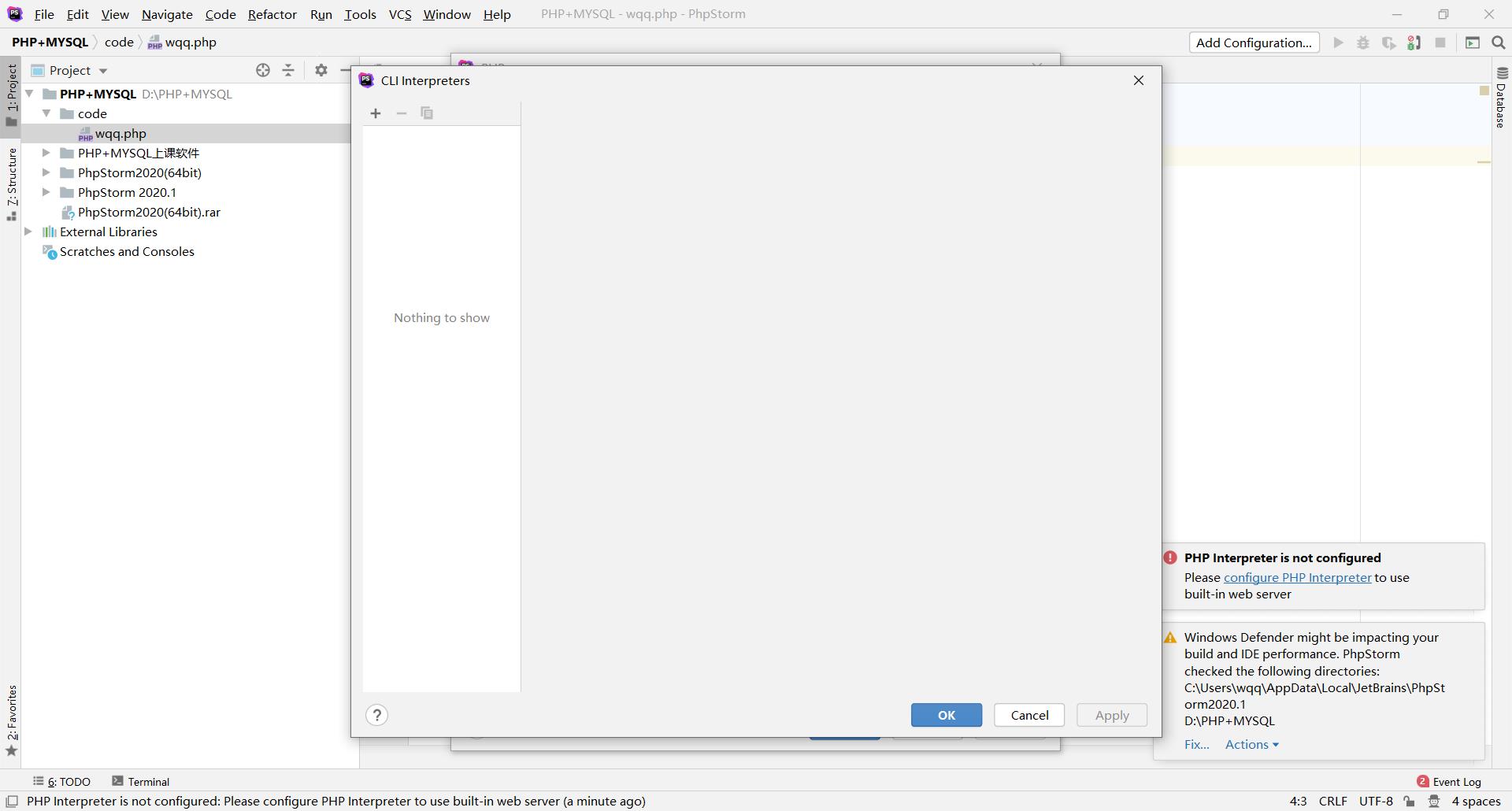Click cursor position 4:3 in status bar
Screen dimensions: 1512x811
tap(1298, 801)
